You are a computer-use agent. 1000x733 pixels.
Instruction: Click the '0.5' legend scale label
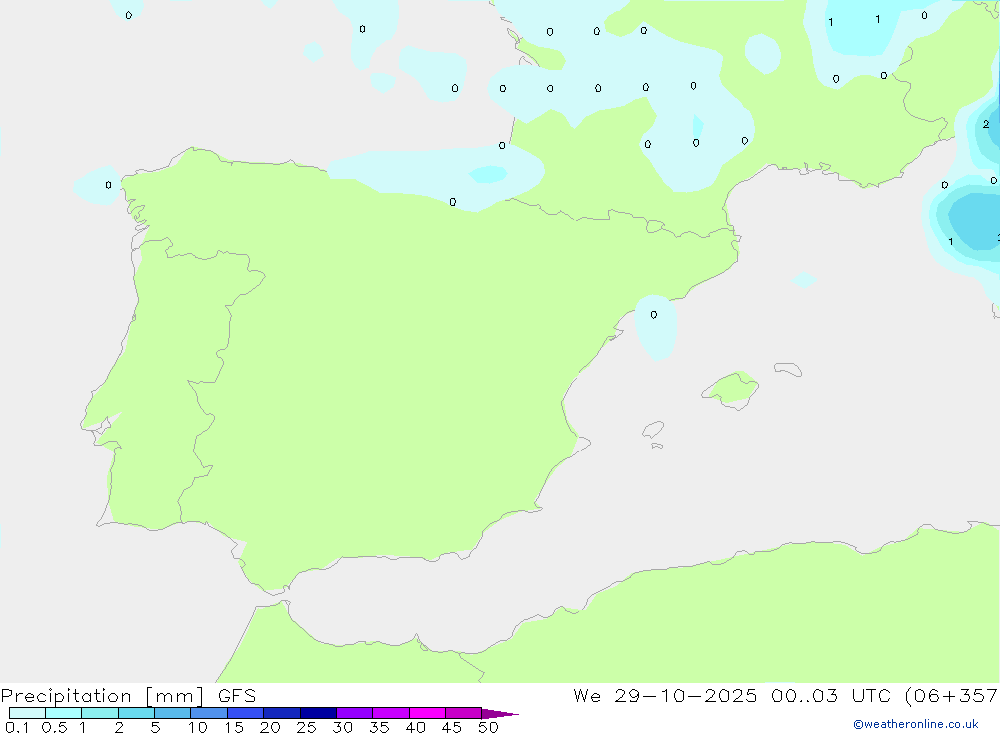coord(54,727)
